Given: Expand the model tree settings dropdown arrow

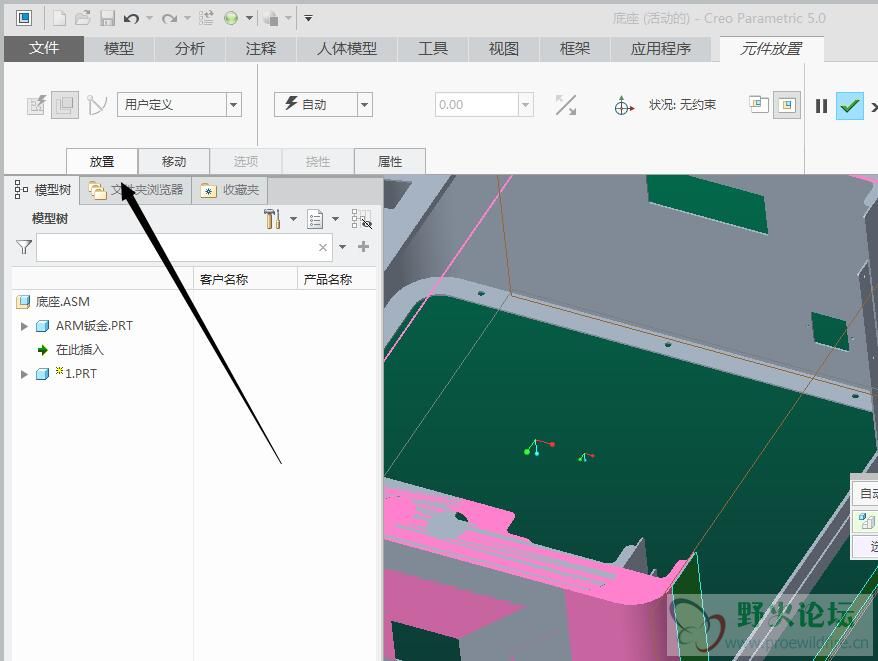Looking at the screenshot, I should click(x=293, y=219).
